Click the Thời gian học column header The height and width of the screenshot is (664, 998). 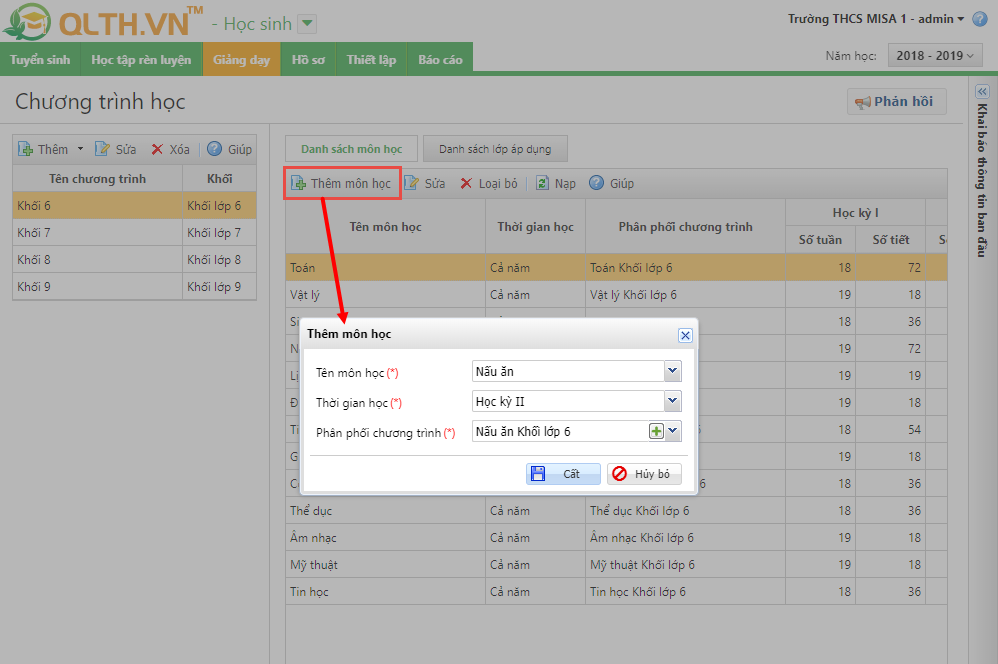coord(535,227)
